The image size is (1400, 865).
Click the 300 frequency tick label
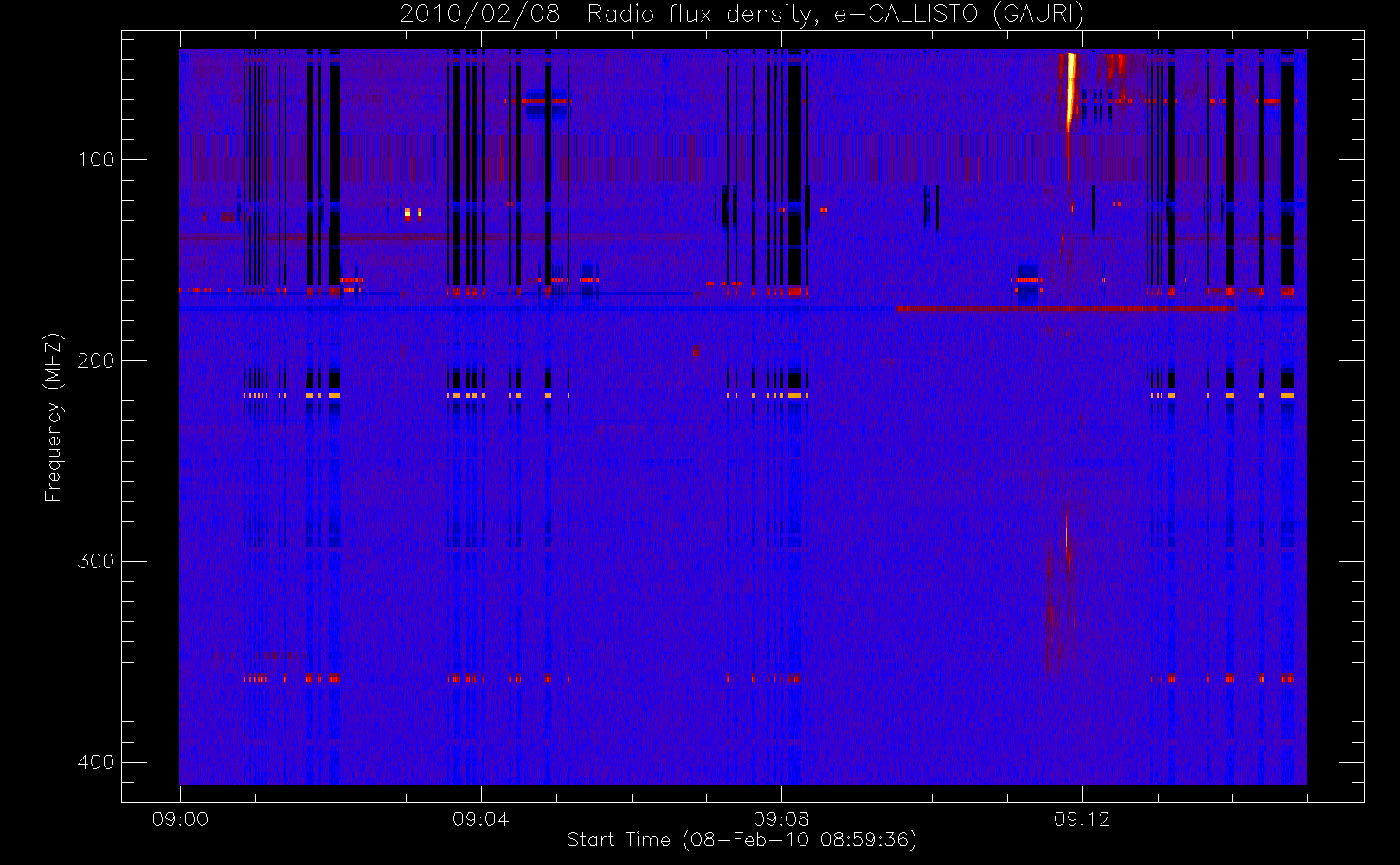tap(95, 561)
